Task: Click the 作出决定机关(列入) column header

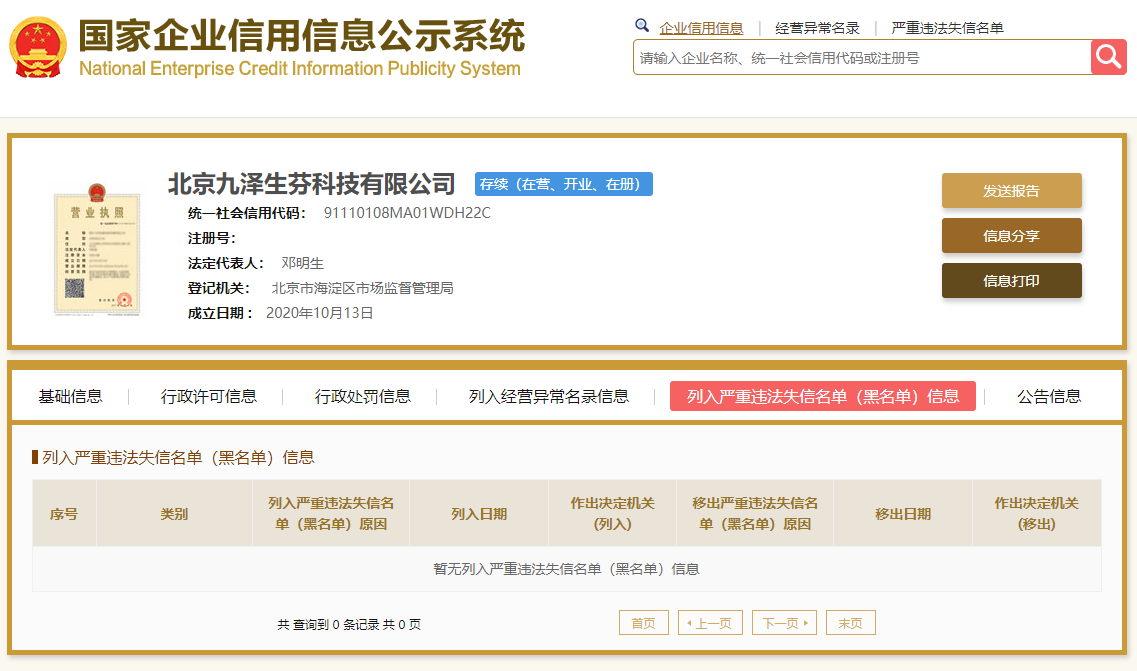Action: tap(613, 514)
